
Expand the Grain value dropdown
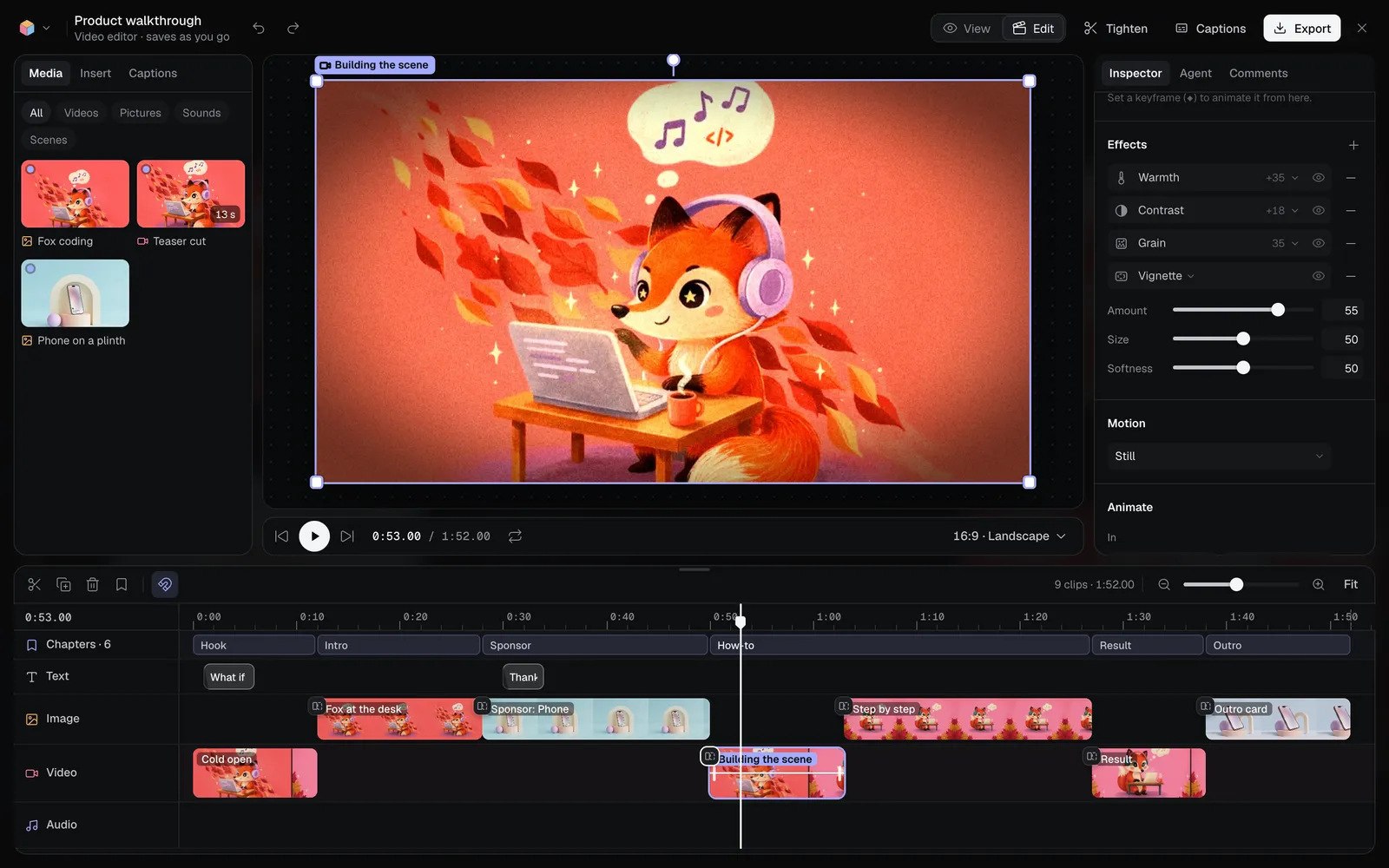tap(1285, 243)
